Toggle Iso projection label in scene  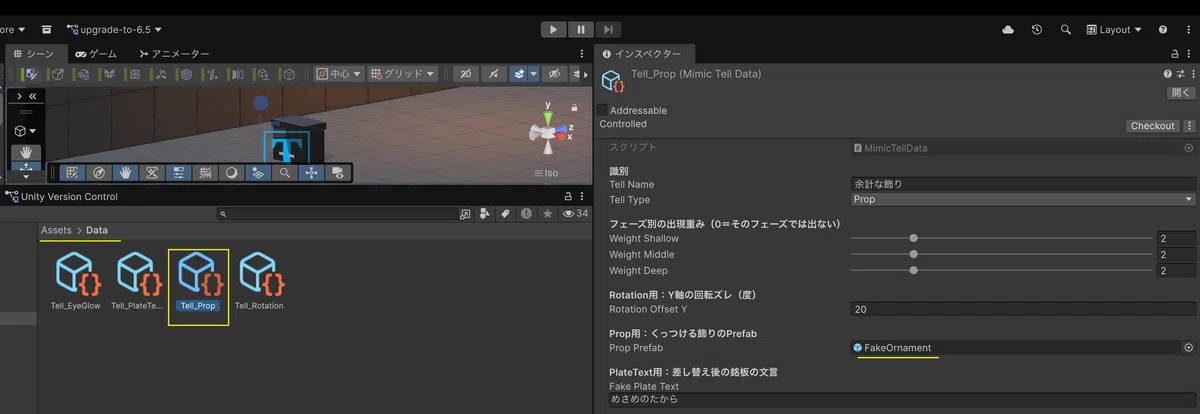547,173
